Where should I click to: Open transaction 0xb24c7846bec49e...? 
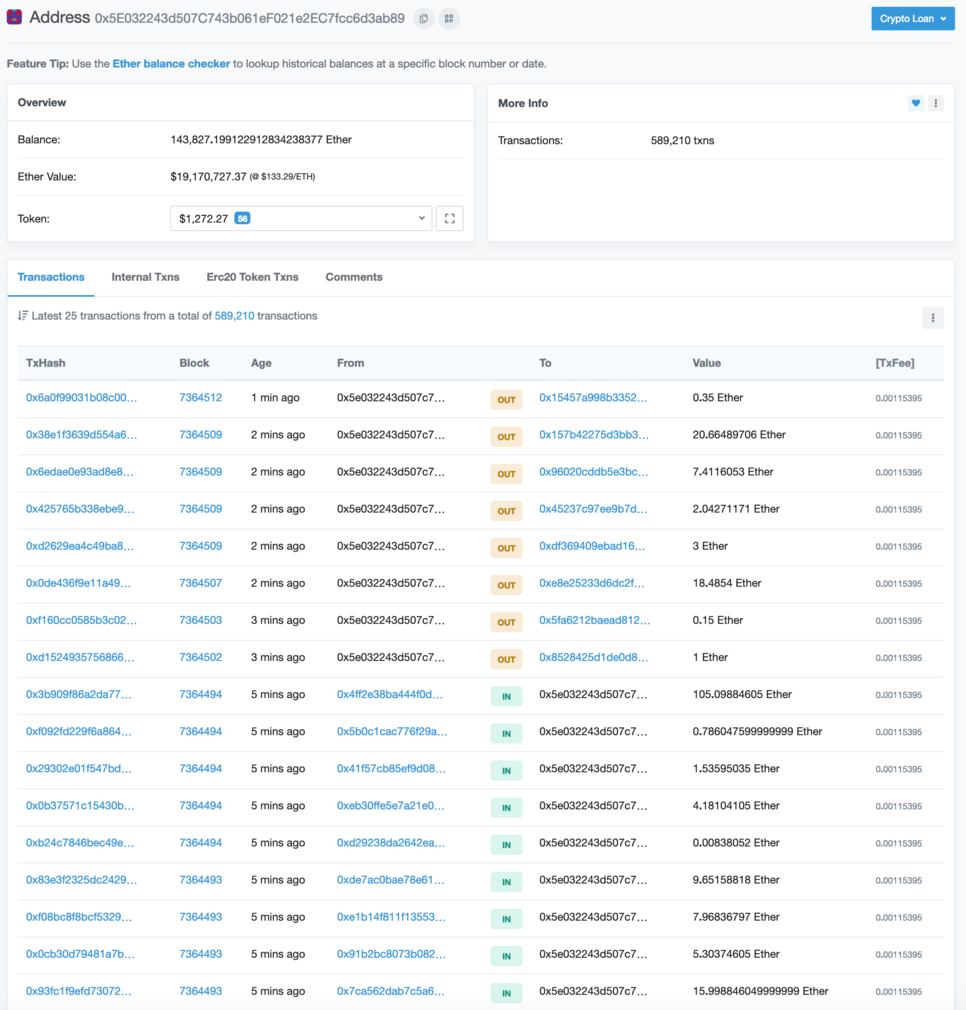[80, 843]
